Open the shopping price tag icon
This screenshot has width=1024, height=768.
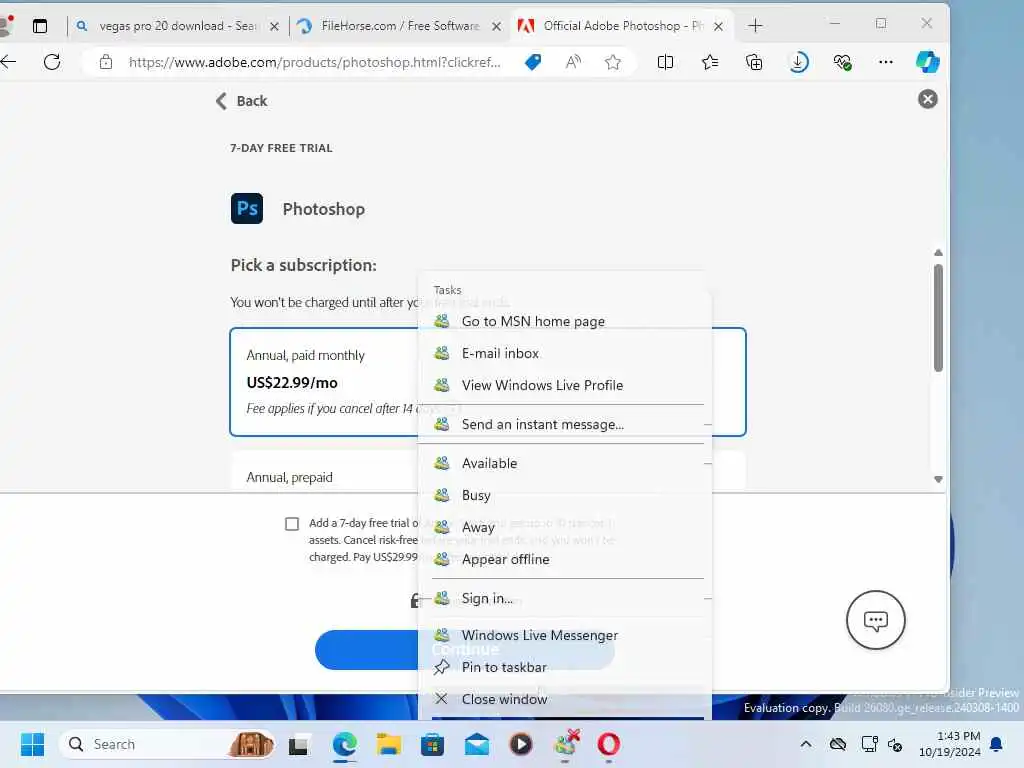point(533,62)
